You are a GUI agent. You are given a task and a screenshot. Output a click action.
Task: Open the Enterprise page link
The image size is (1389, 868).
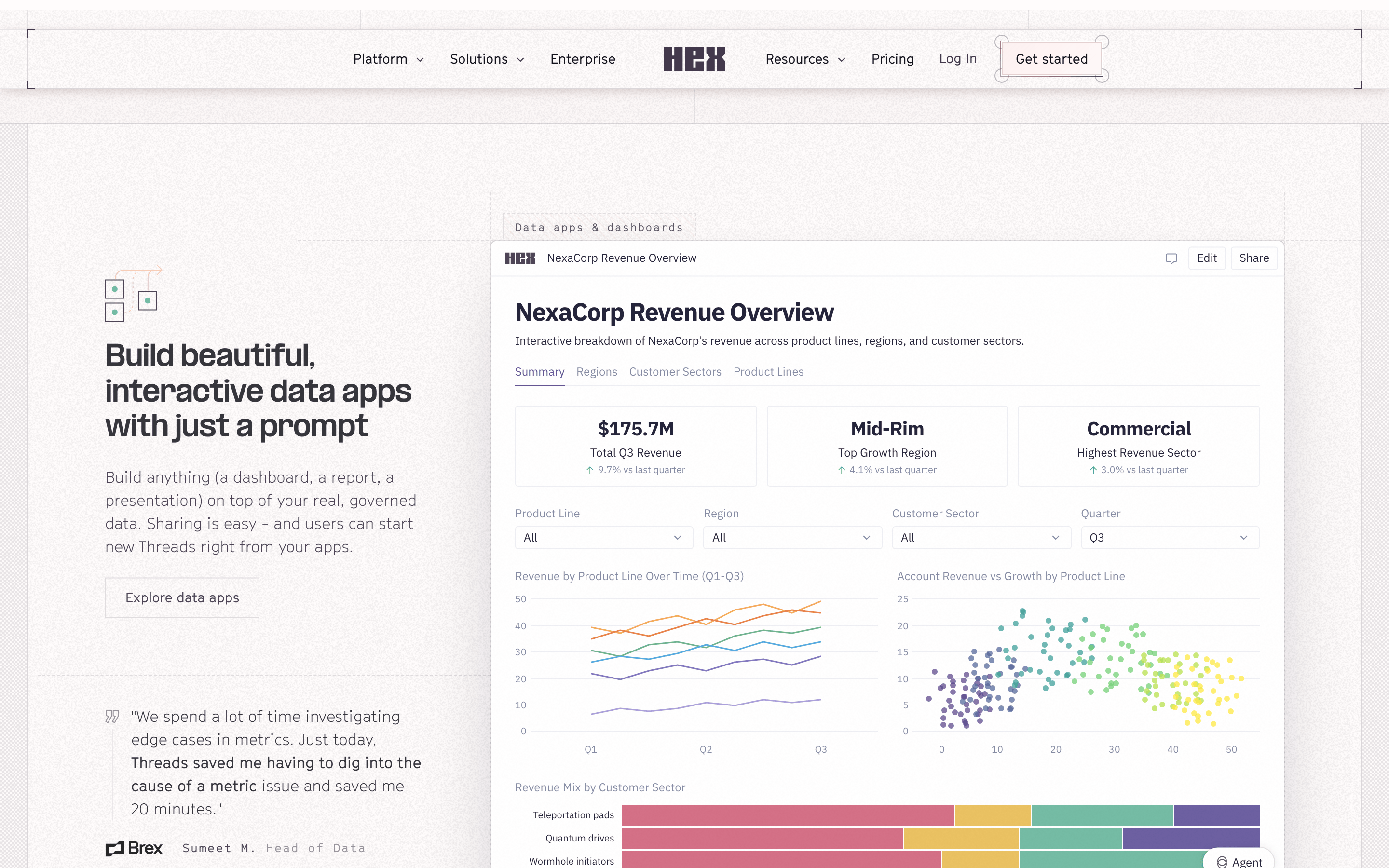tap(583, 59)
